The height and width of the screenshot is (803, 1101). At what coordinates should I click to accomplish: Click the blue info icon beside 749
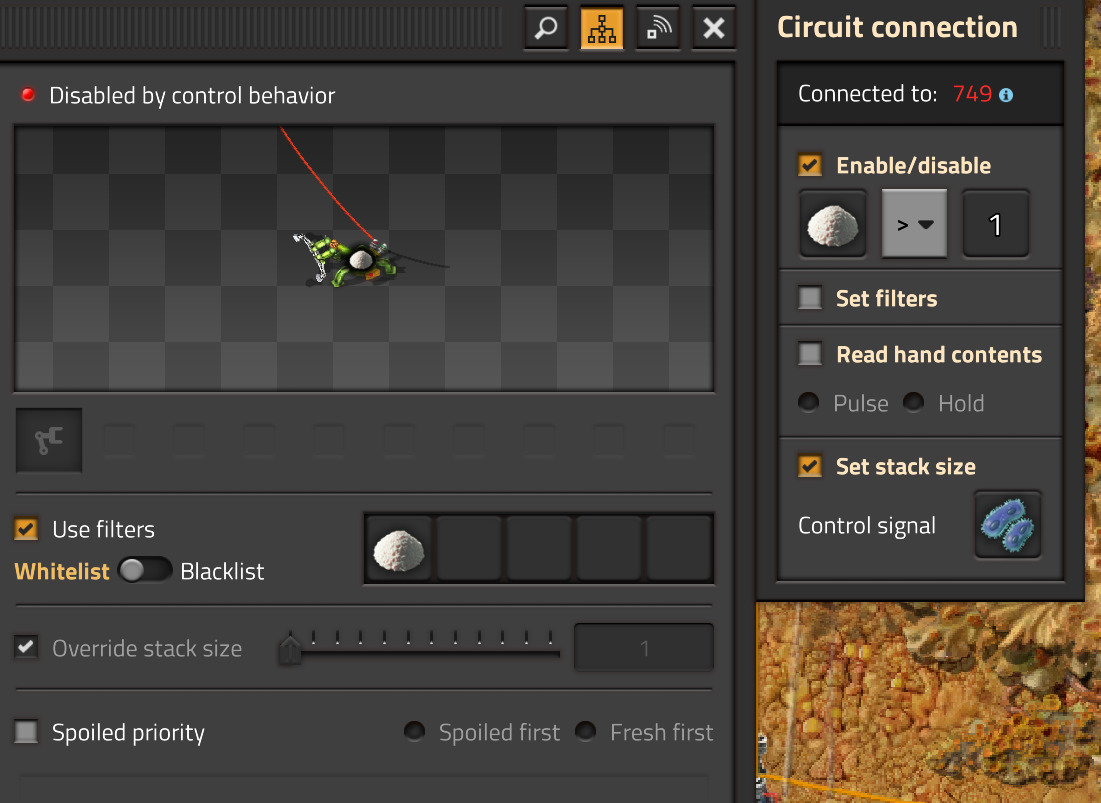(1006, 95)
